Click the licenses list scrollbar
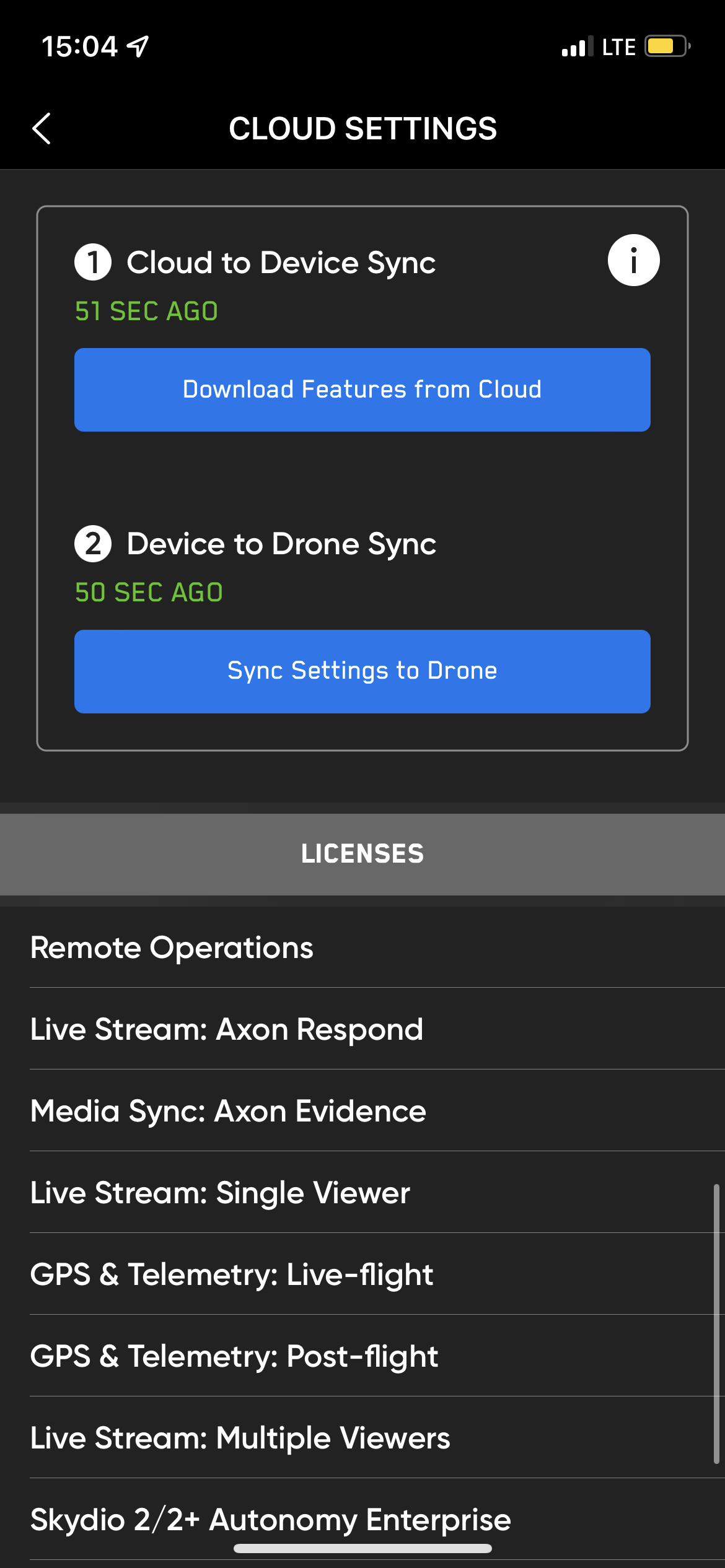The image size is (725, 1568). 716,1324
